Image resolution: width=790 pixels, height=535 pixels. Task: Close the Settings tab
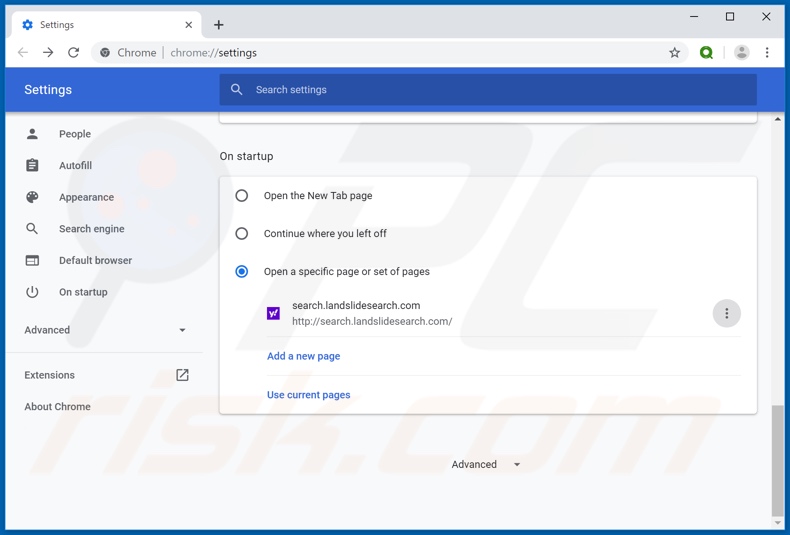(188, 25)
